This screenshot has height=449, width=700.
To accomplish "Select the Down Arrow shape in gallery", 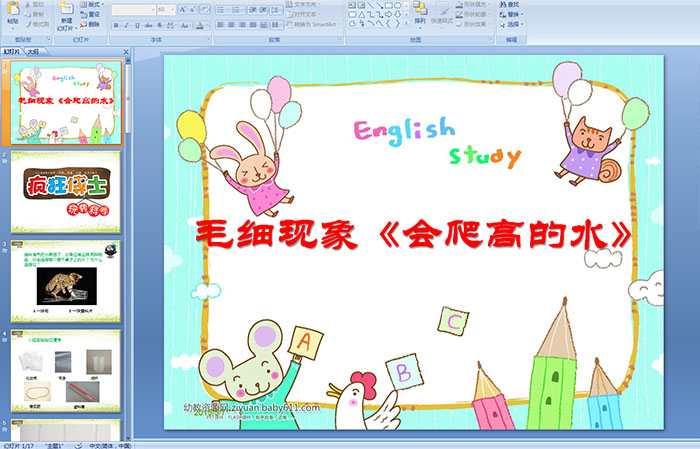I will 397,14.
